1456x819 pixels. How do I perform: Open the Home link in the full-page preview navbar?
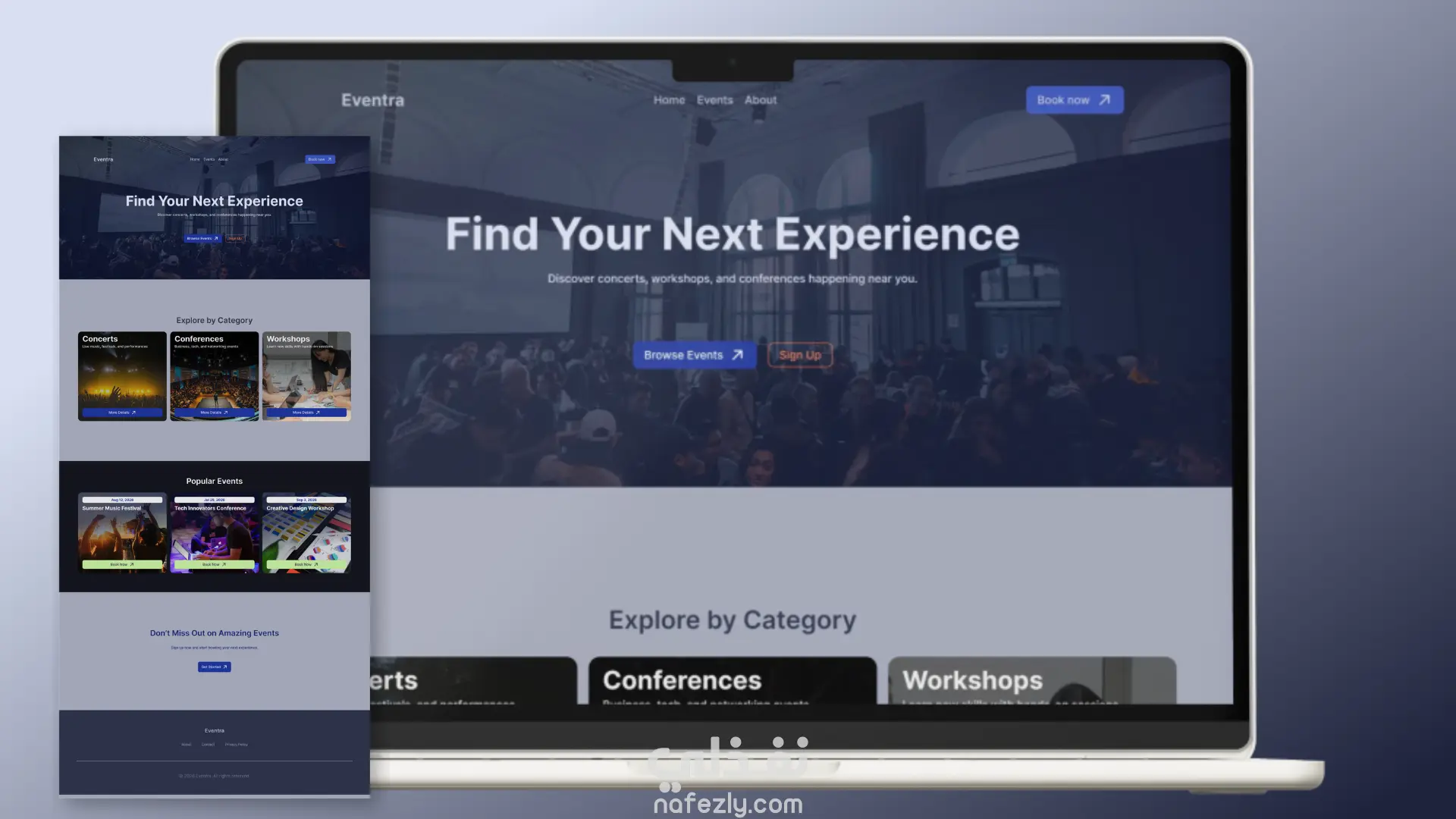195,159
